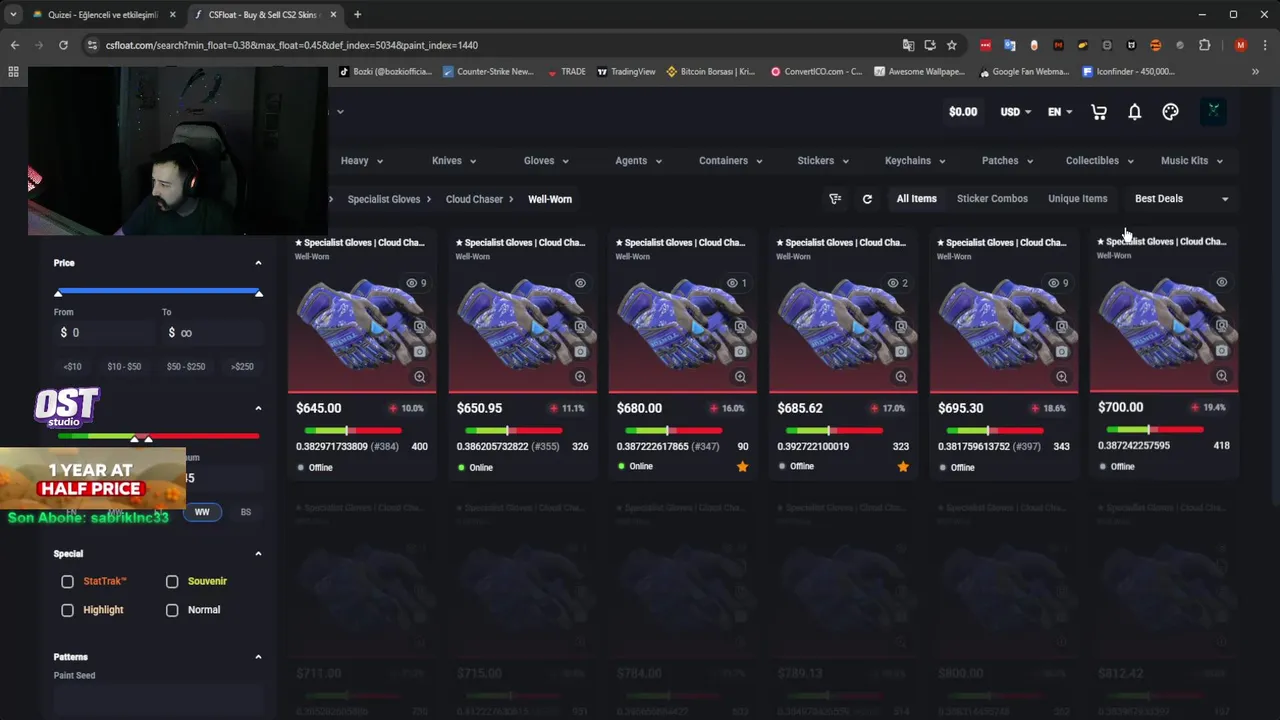This screenshot has width=1280, height=720.
Task: Open the theme palette icon
Action: [x=1170, y=112]
